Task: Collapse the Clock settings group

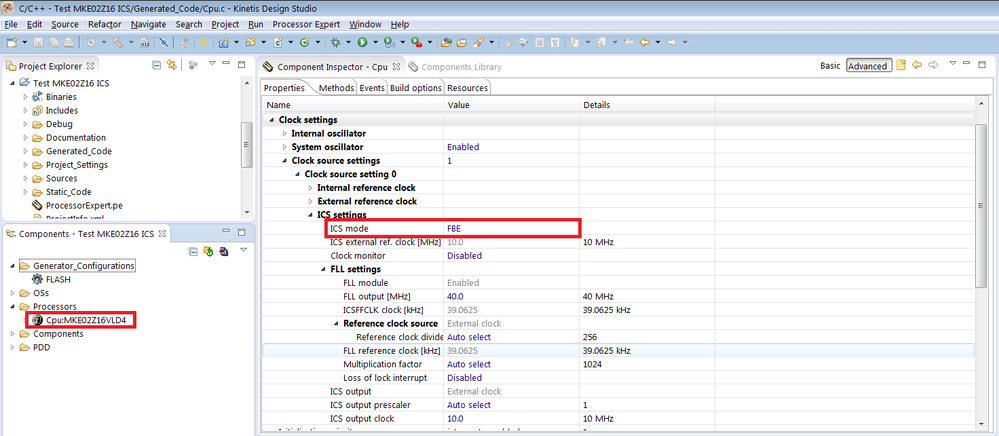Action: tap(272, 120)
